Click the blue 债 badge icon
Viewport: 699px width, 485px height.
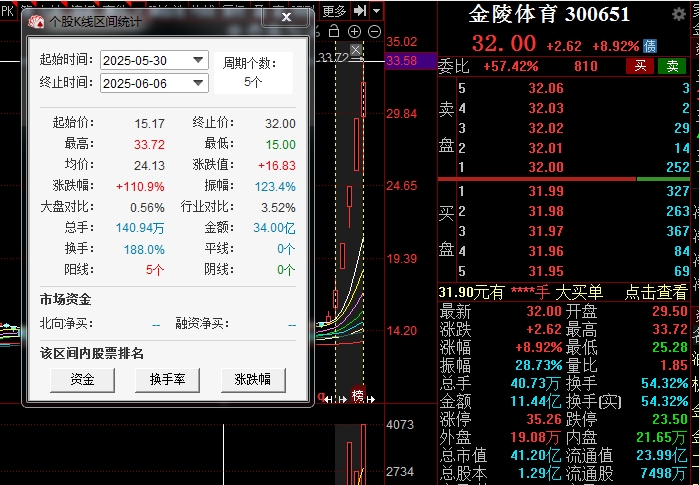click(650, 46)
